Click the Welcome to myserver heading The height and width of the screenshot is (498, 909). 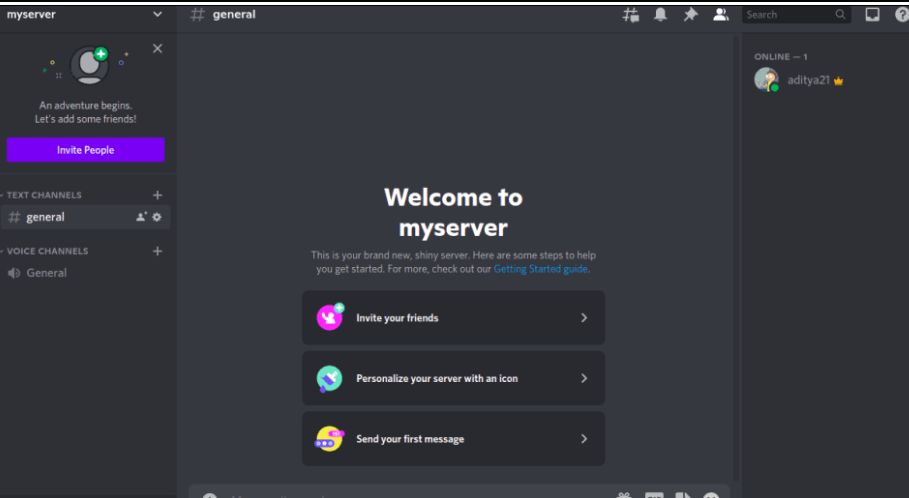453,212
